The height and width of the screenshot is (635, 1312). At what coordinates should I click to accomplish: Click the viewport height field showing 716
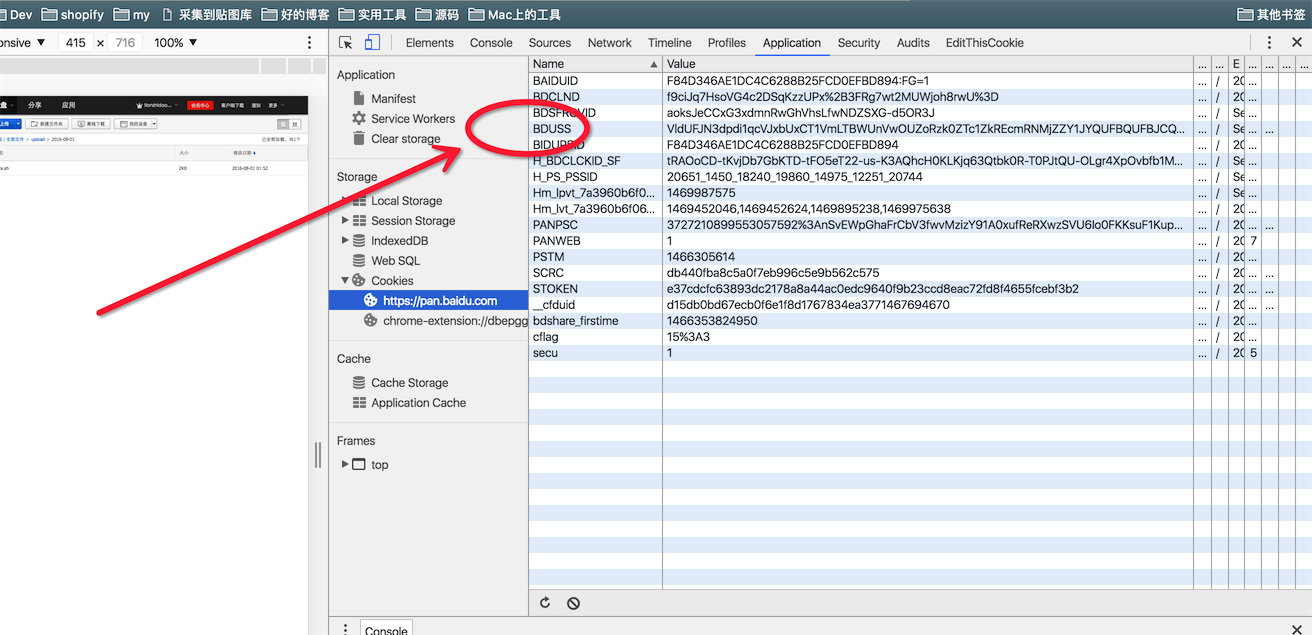125,43
